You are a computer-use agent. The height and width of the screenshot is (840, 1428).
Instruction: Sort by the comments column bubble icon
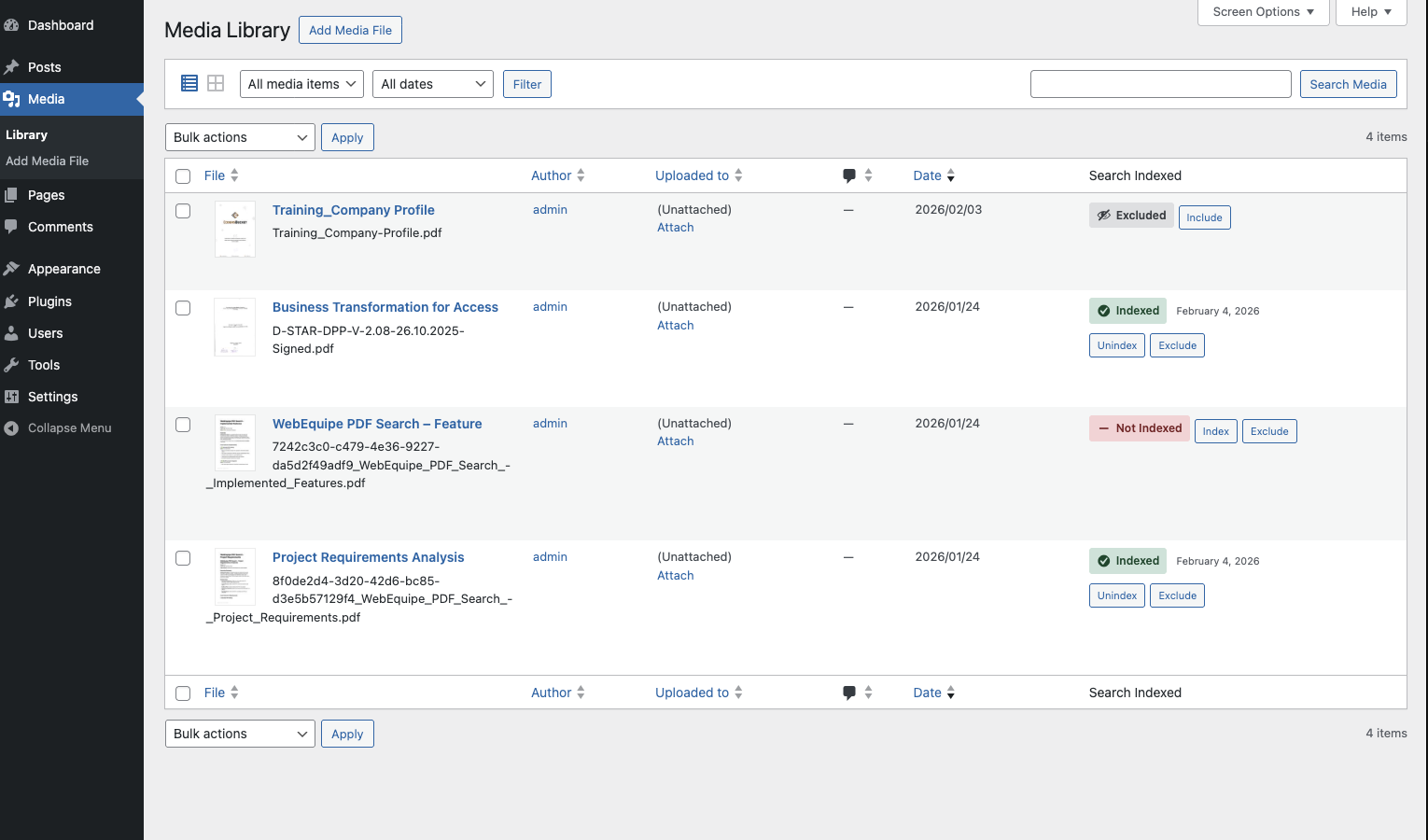click(848, 175)
